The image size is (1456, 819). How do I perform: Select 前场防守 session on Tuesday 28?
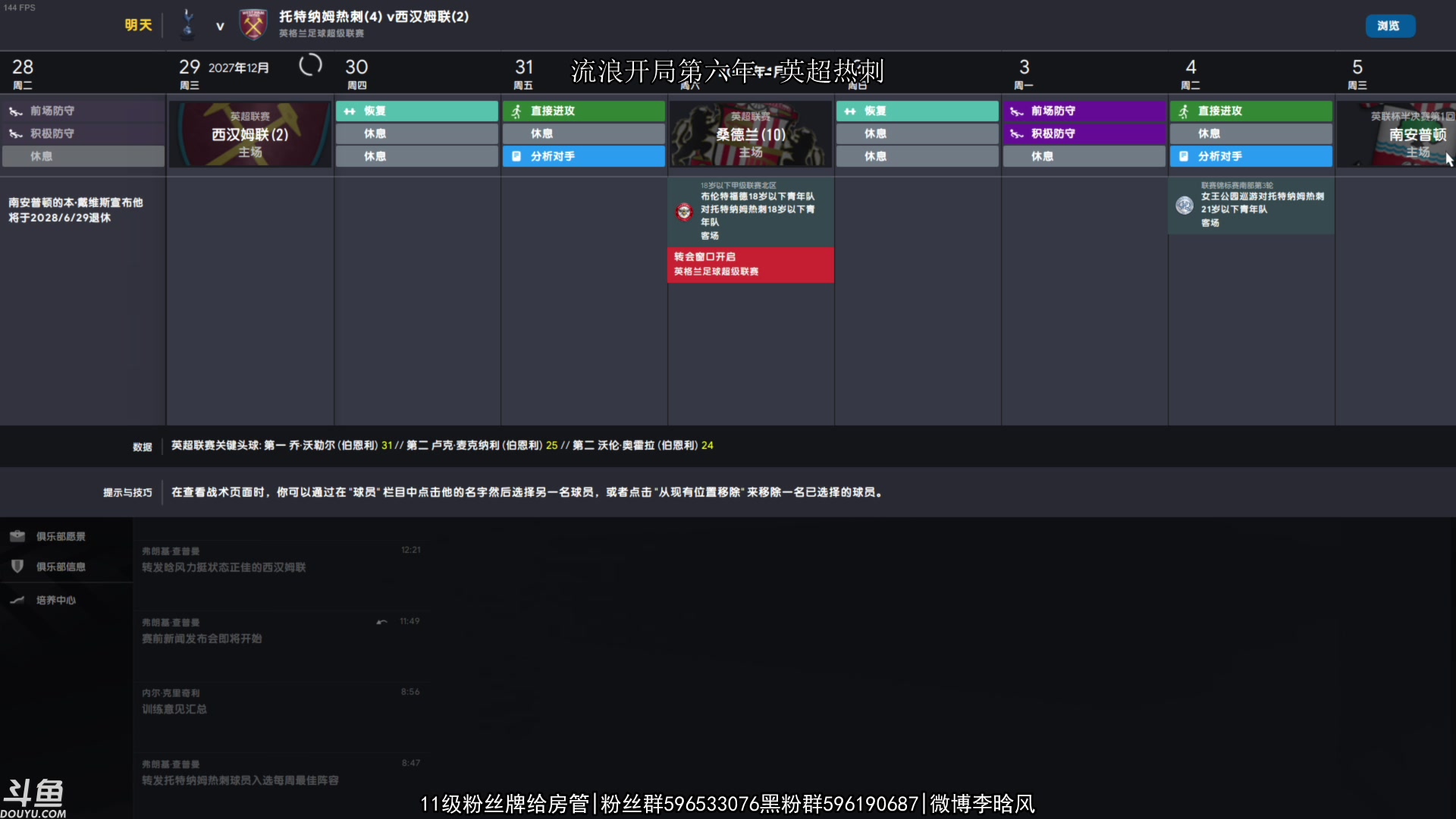click(x=83, y=111)
